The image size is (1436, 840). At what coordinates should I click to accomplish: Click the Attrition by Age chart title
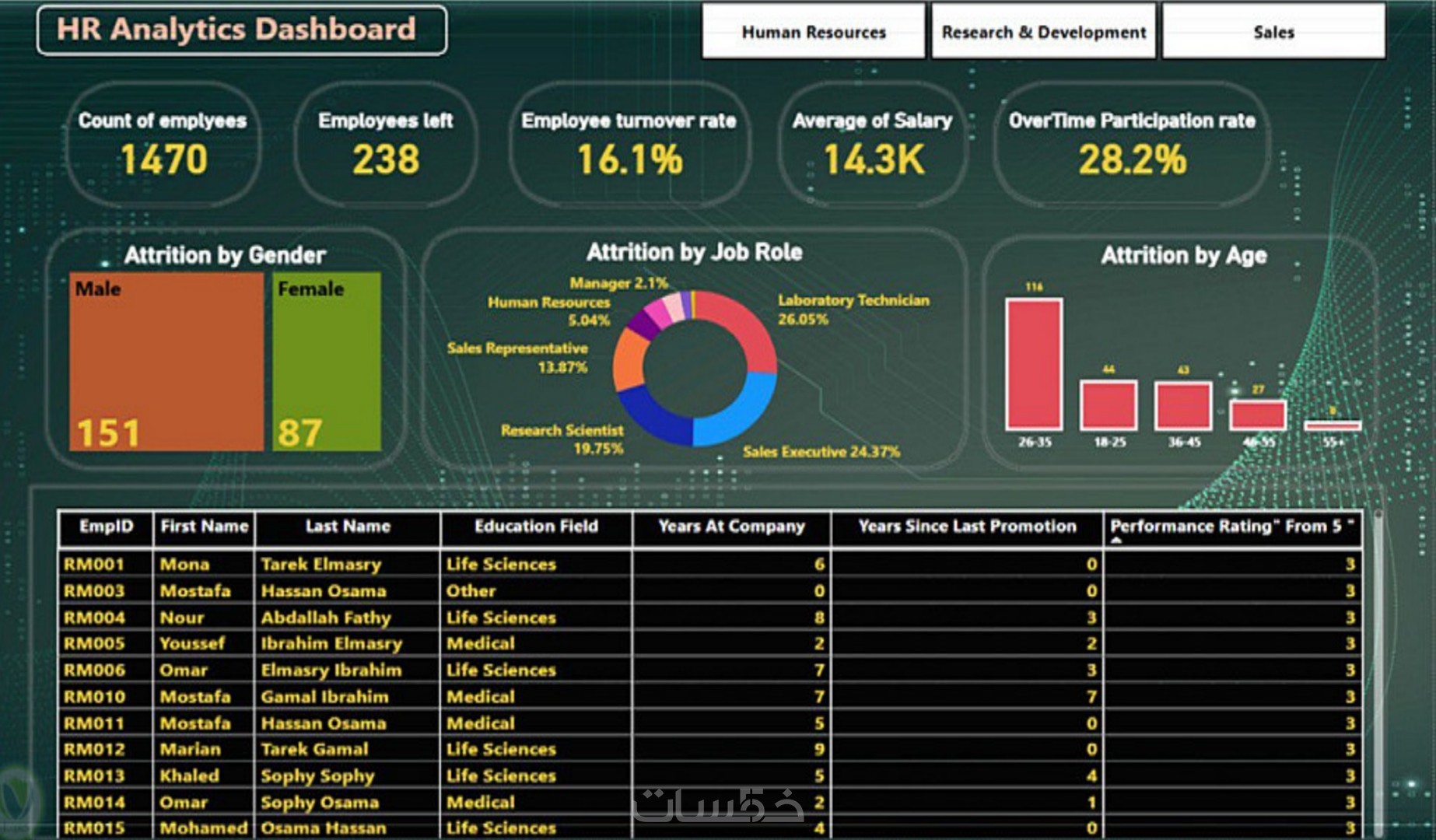(1184, 255)
